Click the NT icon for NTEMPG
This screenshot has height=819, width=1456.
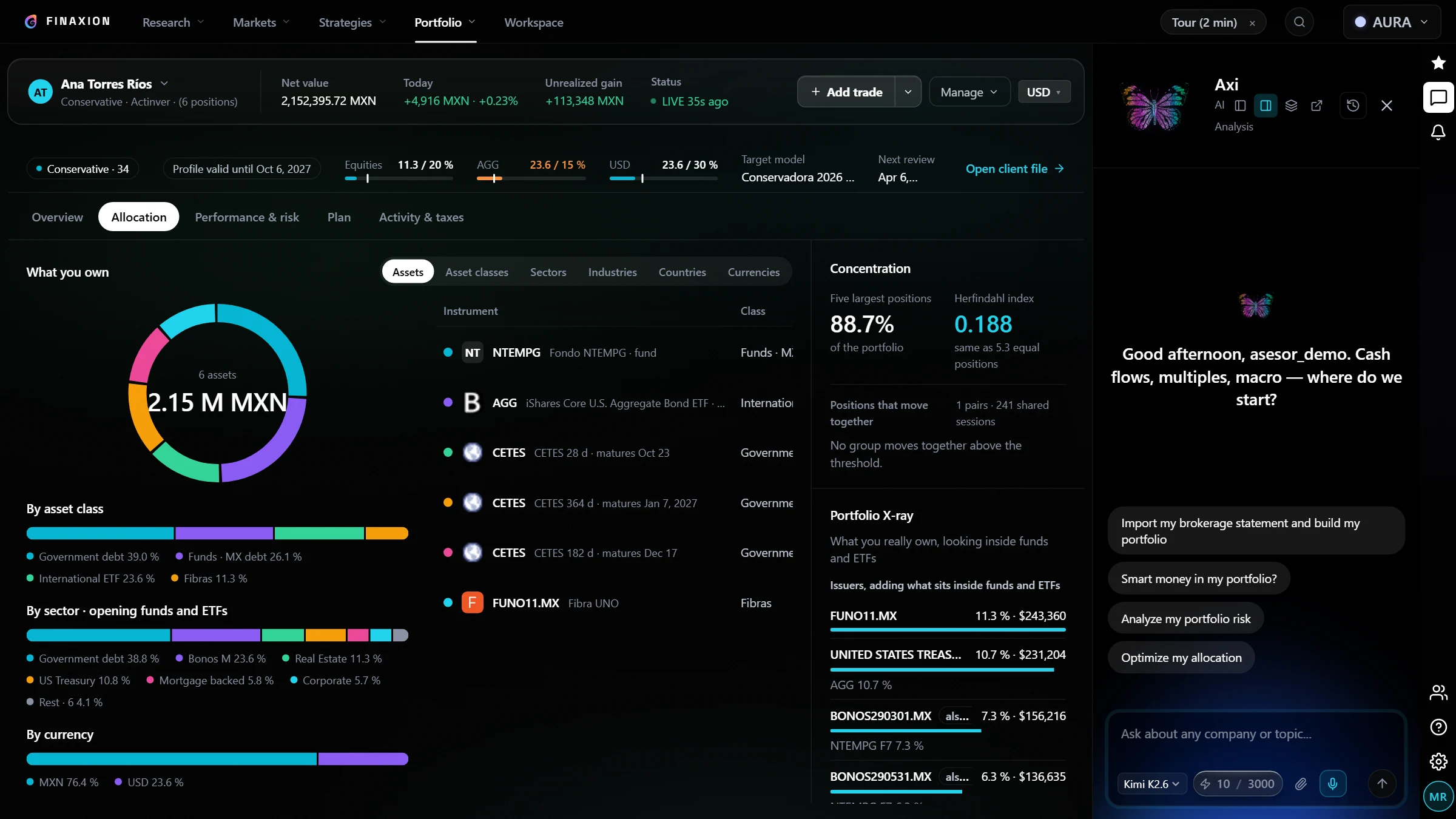(x=472, y=352)
